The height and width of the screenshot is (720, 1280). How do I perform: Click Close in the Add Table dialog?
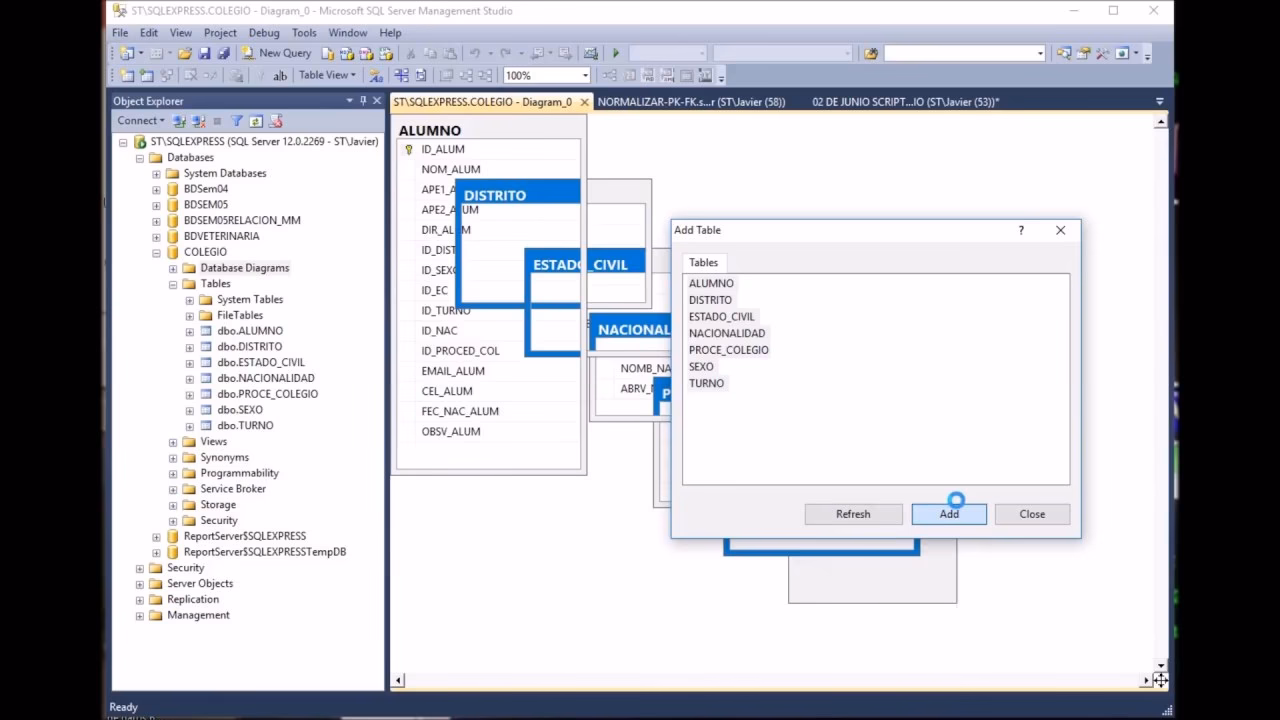pyautogui.click(x=1032, y=514)
